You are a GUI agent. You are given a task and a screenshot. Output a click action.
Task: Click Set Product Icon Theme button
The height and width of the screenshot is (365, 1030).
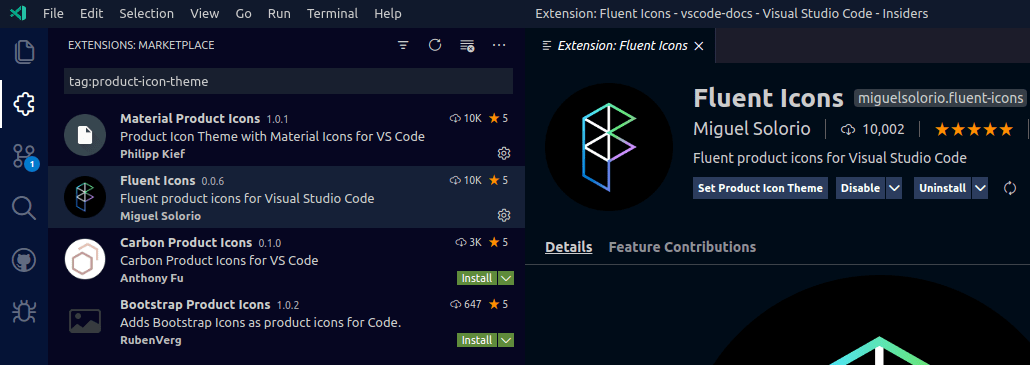point(760,188)
